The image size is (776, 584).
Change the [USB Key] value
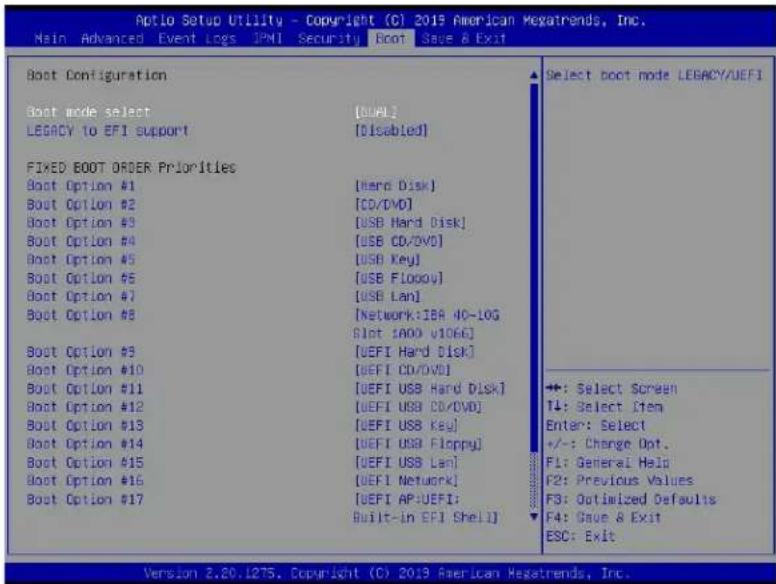point(388,259)
